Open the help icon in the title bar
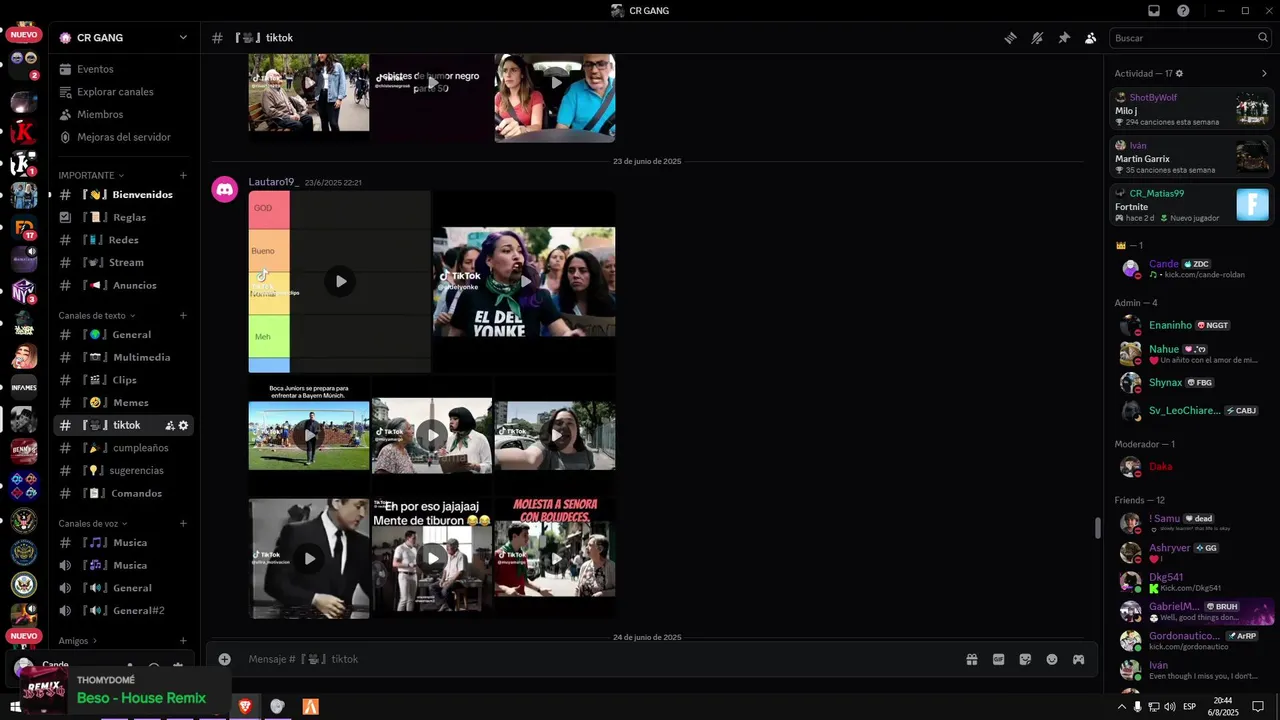Image resolution: width=1280 pixels, height=720 pixels. pos(1183,11)
